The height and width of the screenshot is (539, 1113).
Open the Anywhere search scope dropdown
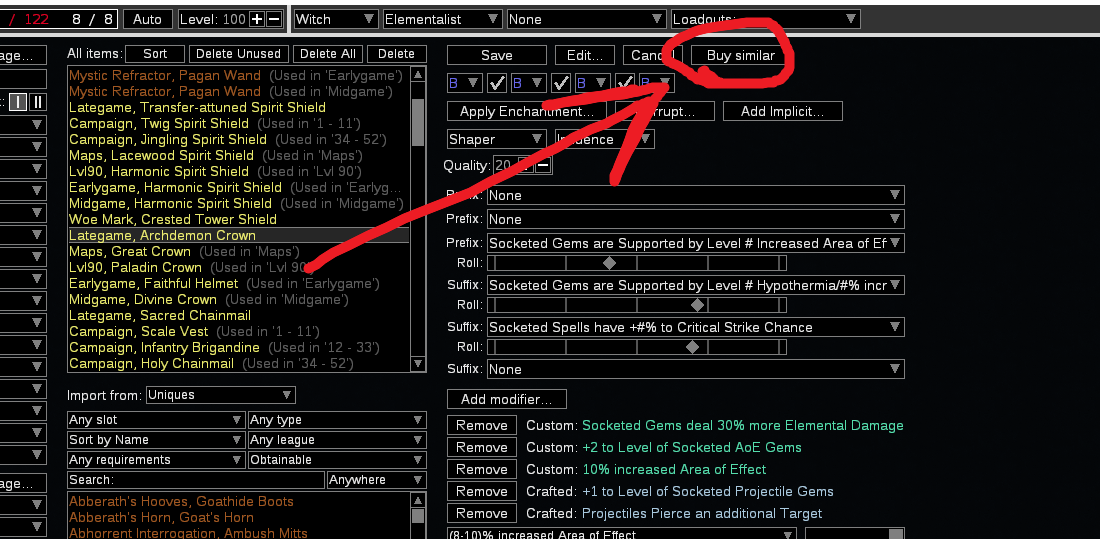click(376, 479)
